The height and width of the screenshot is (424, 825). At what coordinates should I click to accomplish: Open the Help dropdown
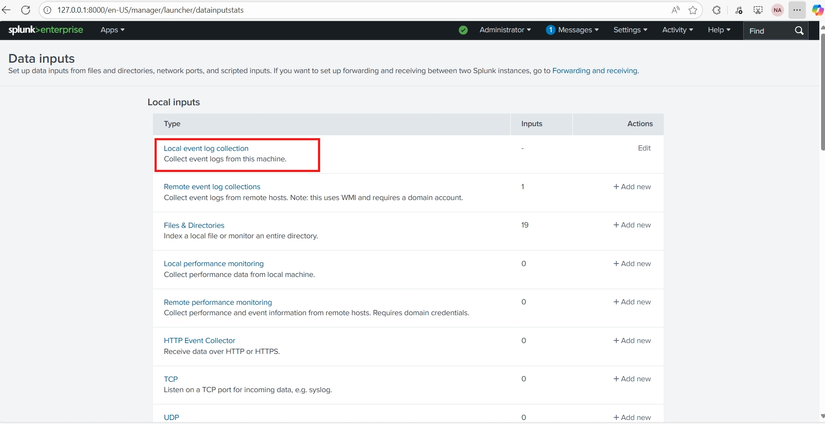[719, 30]
